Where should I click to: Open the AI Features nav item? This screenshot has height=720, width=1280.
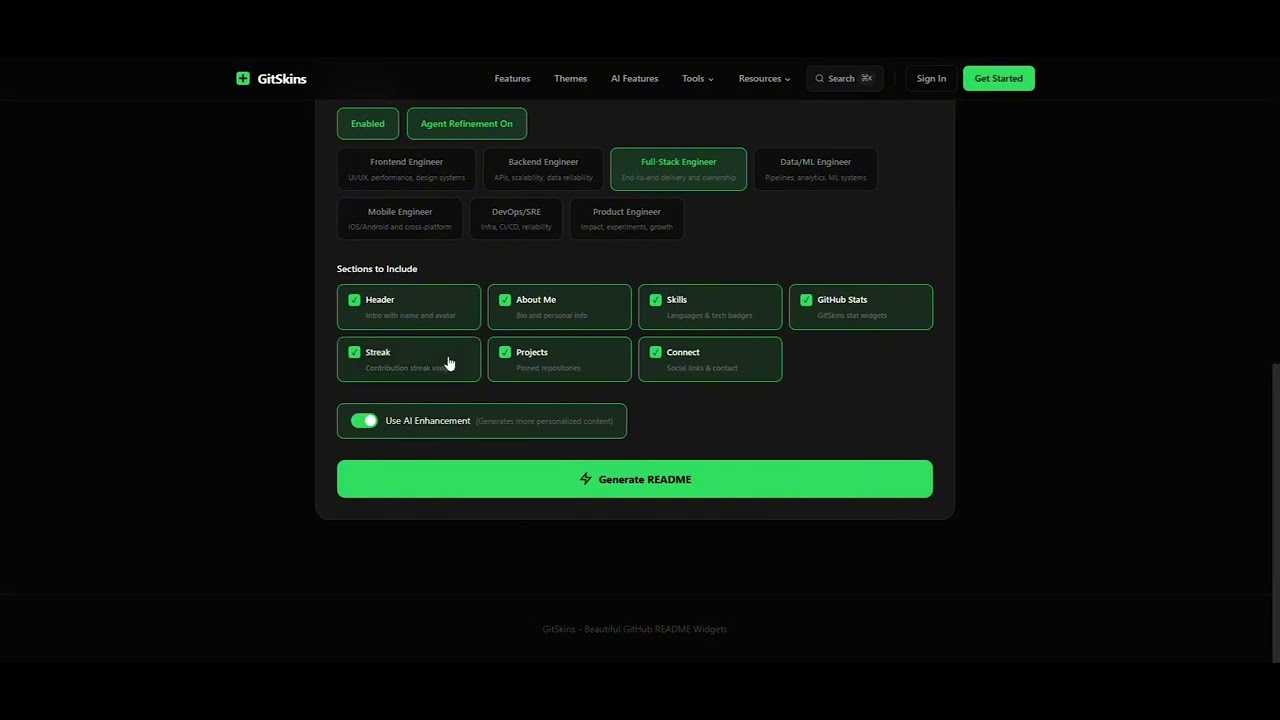pos(635,78)
